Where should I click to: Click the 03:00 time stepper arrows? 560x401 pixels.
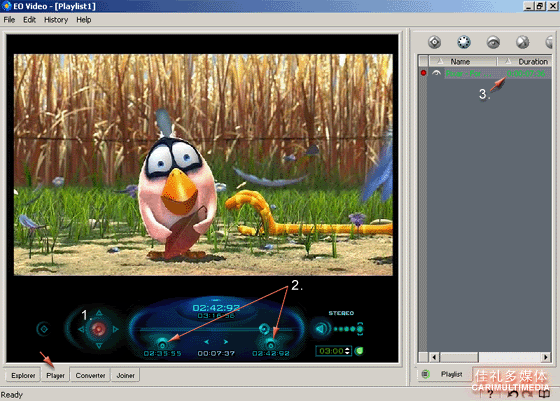click(347, 351)
